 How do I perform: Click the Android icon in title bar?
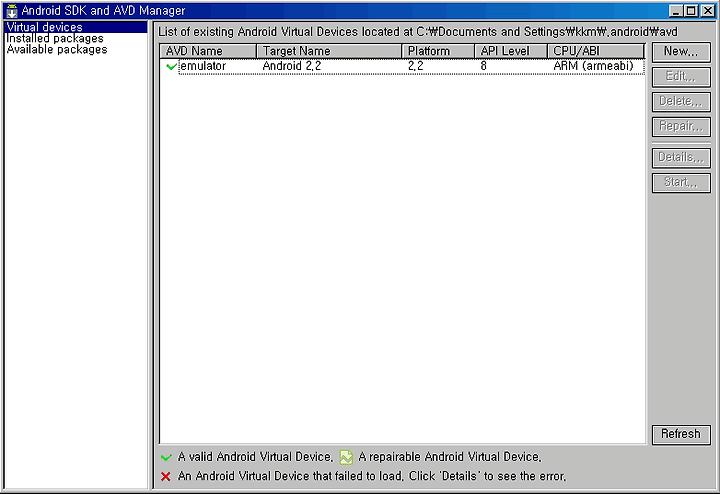tap(12, 11)
